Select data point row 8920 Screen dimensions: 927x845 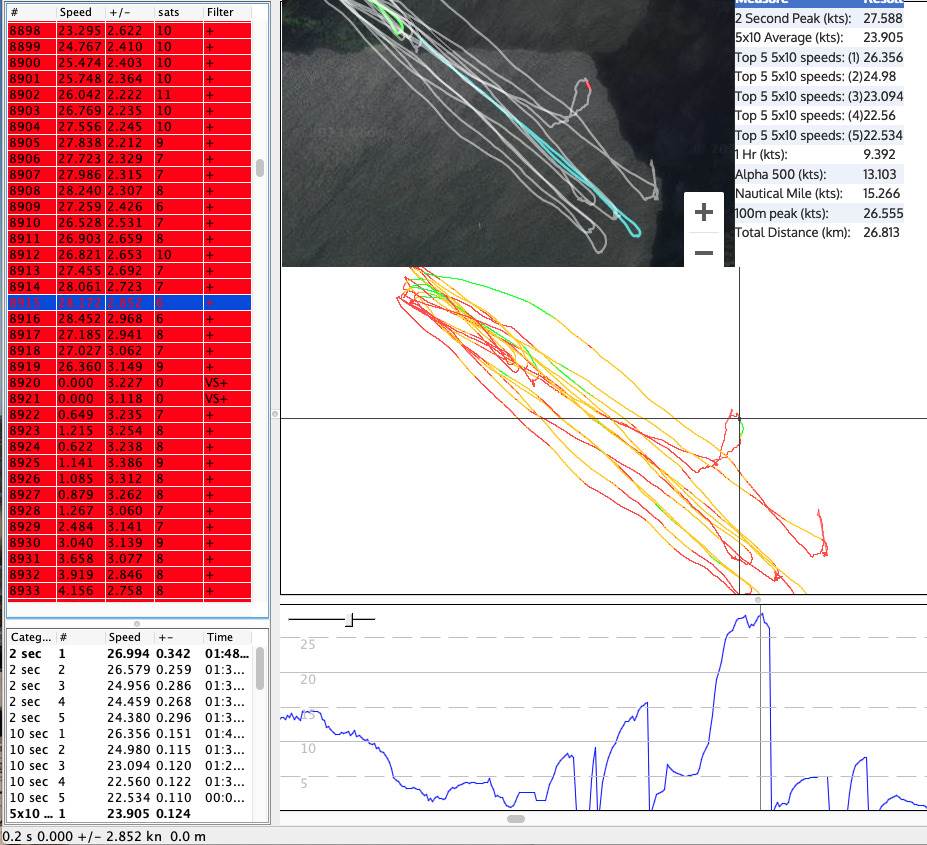tap(129, 382)
